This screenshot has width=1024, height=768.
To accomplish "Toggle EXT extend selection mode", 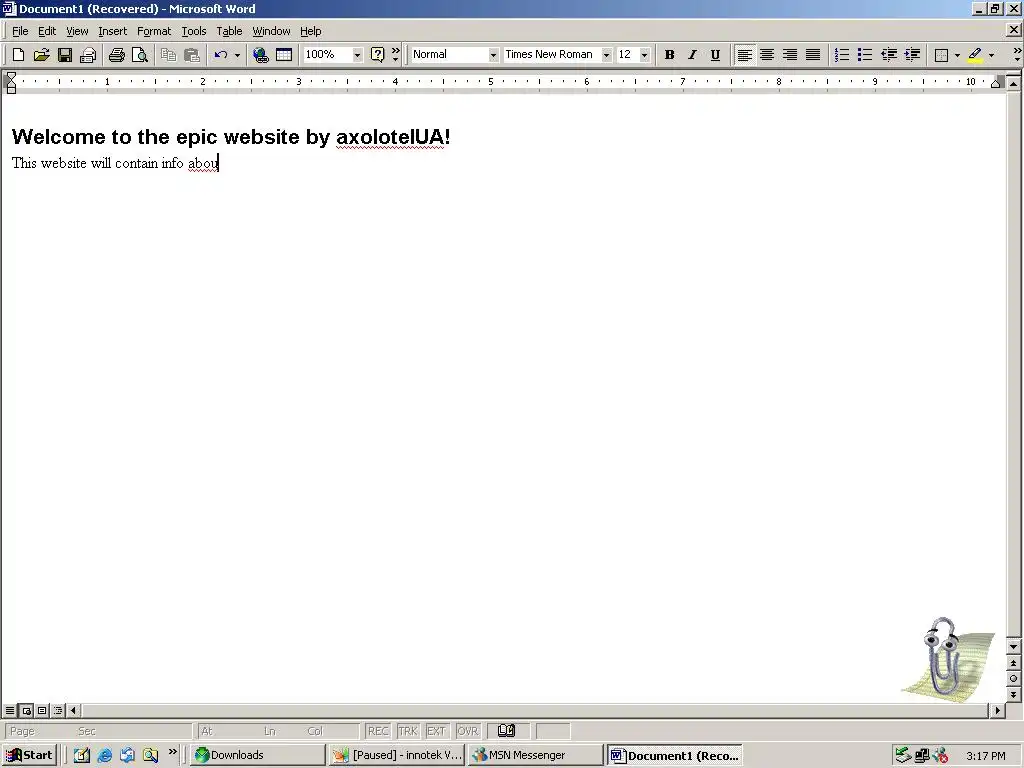I will 436,731.
